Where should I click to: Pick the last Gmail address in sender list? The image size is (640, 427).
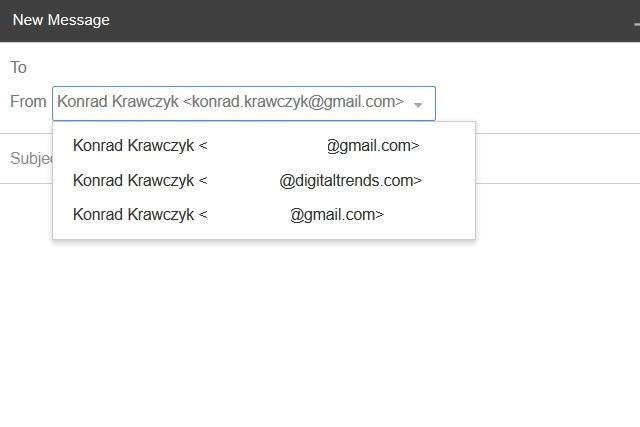(229, 215)
